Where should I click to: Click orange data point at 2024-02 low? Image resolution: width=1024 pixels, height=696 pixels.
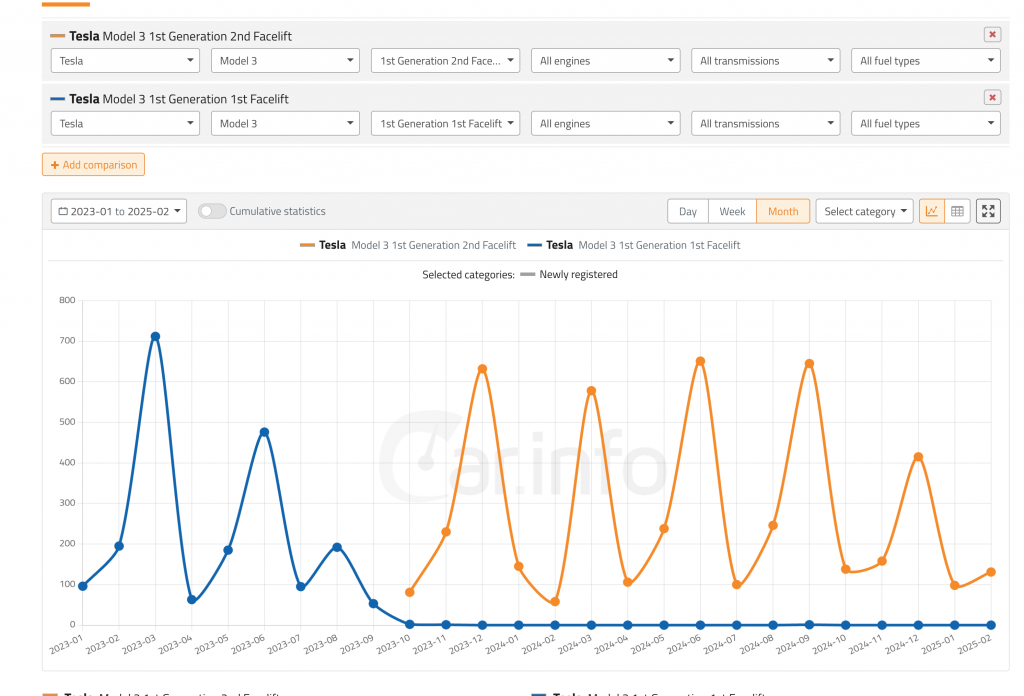point(555,602)
